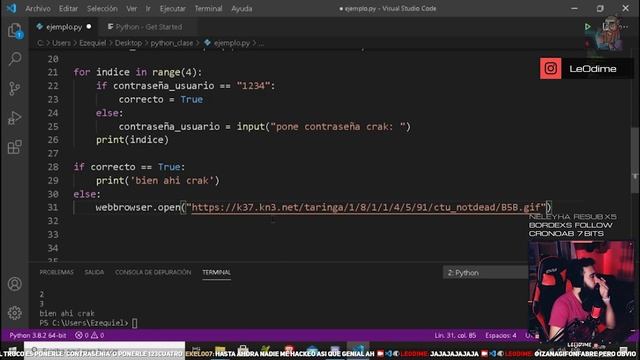Open the Manage gear icon
The image size is (640, 360).
coord(15,313)
